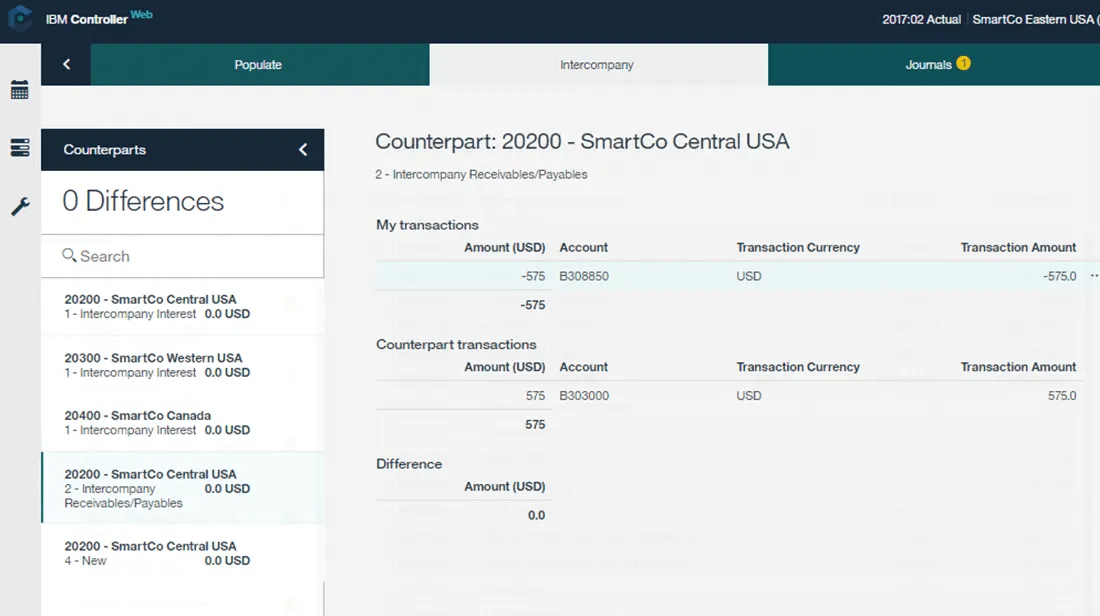This screenshot has height=616, width=1100.
Task: Click the back arrow next to Populate
Action: pos(66,65)
